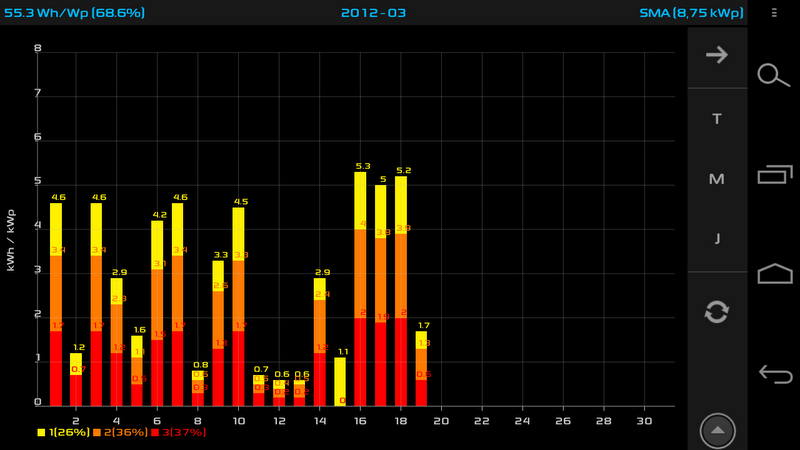This screenshot has height=450, width=800.
Task: Tap the Android back arrow
Action: [775, 374]
